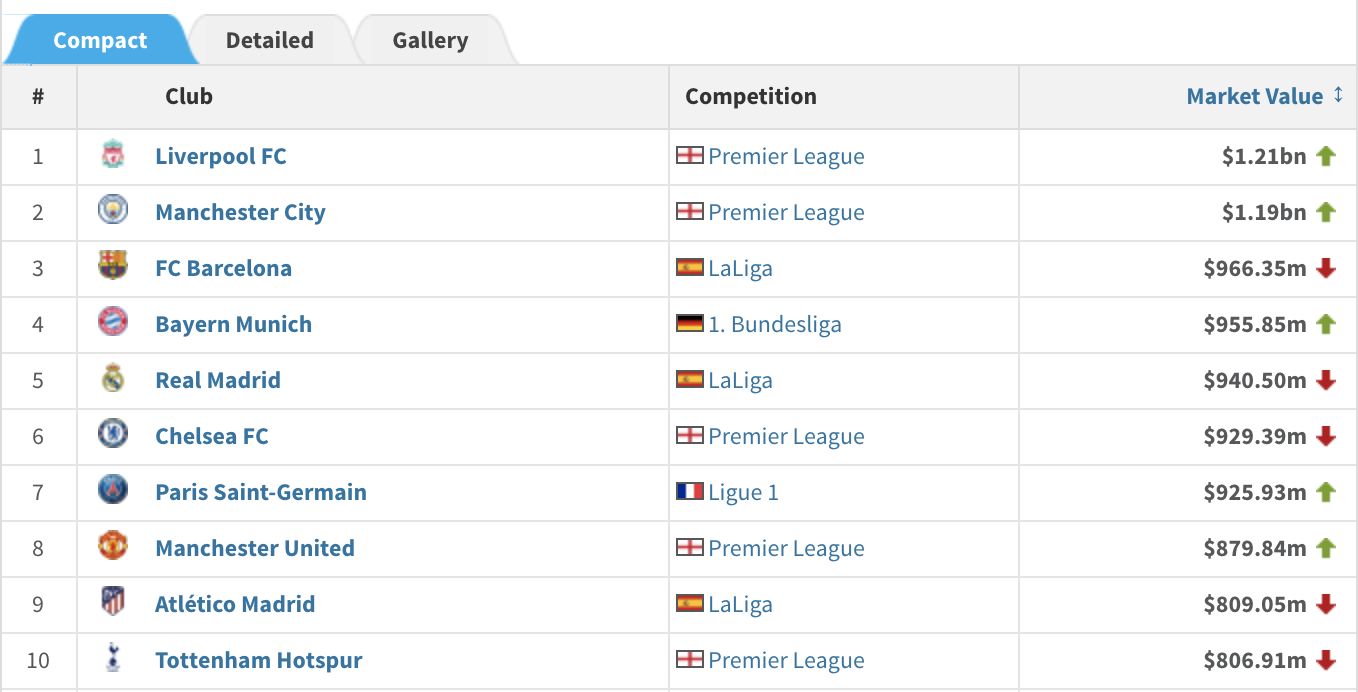Click the Chelsea FC club crest

tap(113, 435)
